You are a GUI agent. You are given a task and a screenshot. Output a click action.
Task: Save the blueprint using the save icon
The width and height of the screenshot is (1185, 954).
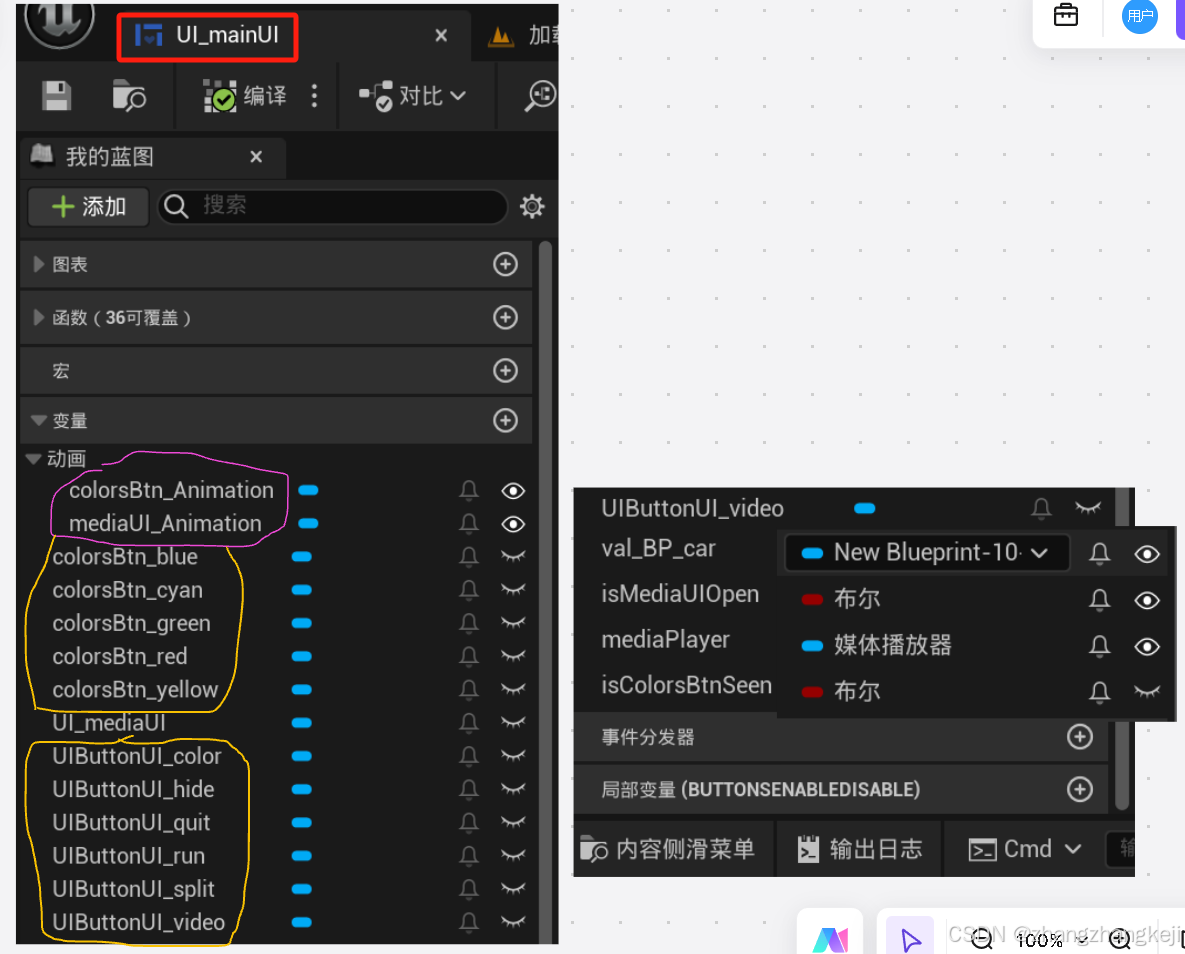55,96
